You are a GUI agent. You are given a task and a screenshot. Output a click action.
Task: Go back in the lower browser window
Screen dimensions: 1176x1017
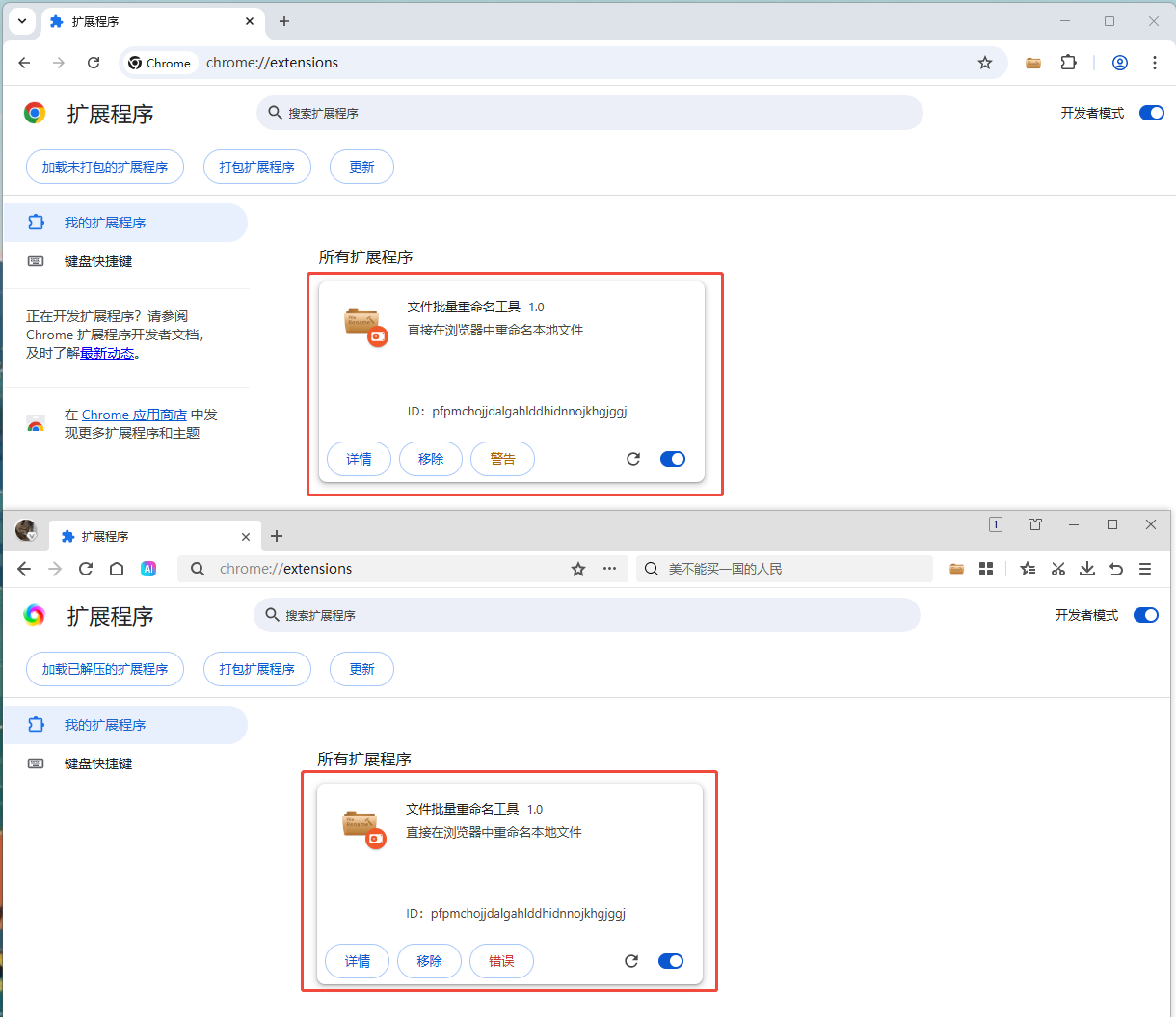(x=24, y=569)
